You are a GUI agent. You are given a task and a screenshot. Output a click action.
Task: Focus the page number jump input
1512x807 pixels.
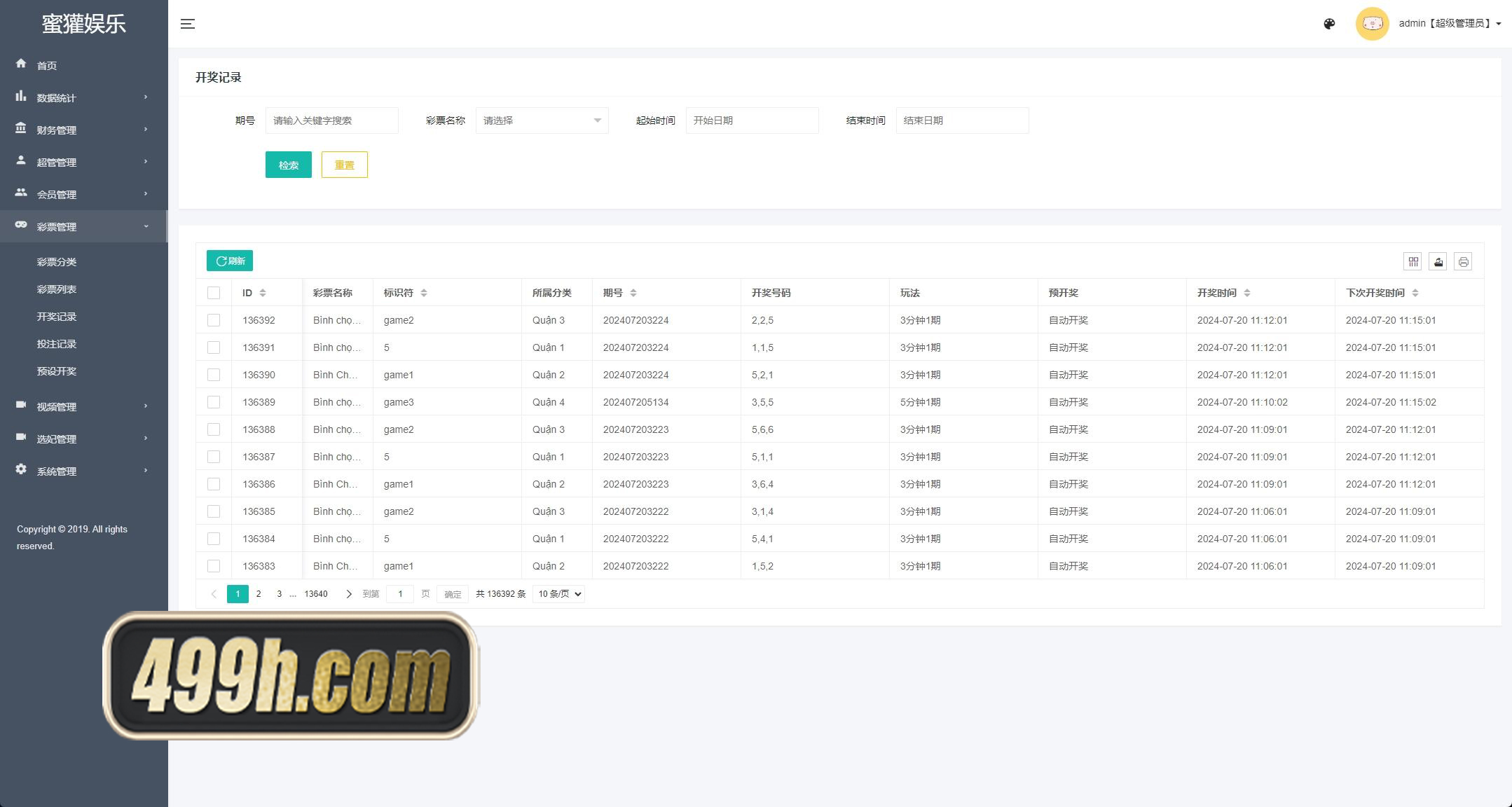click(x=400, y=594)
